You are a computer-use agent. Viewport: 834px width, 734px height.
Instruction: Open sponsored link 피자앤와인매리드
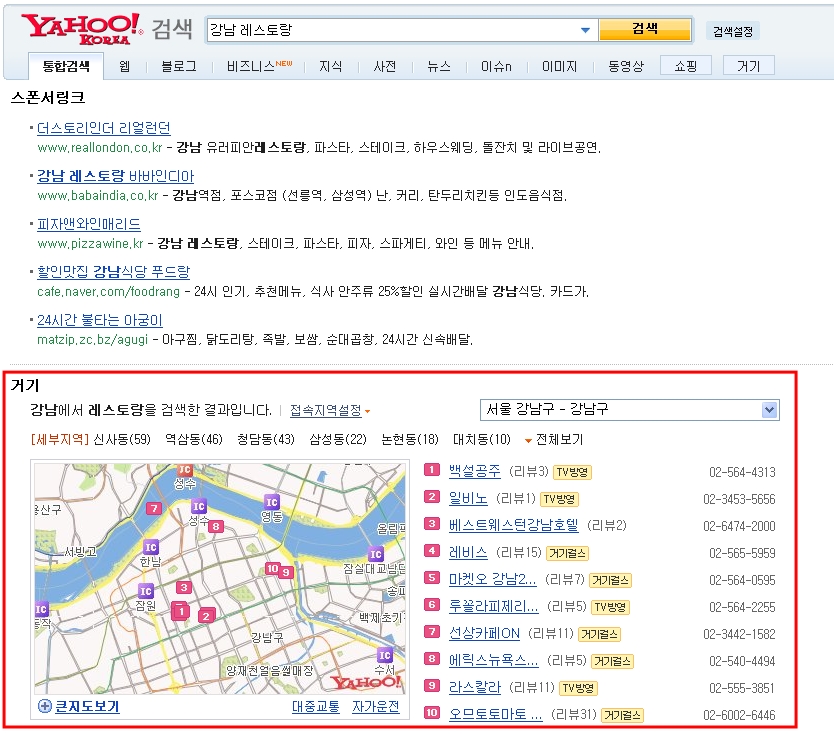pyautogui.click(x=89, y=224)
